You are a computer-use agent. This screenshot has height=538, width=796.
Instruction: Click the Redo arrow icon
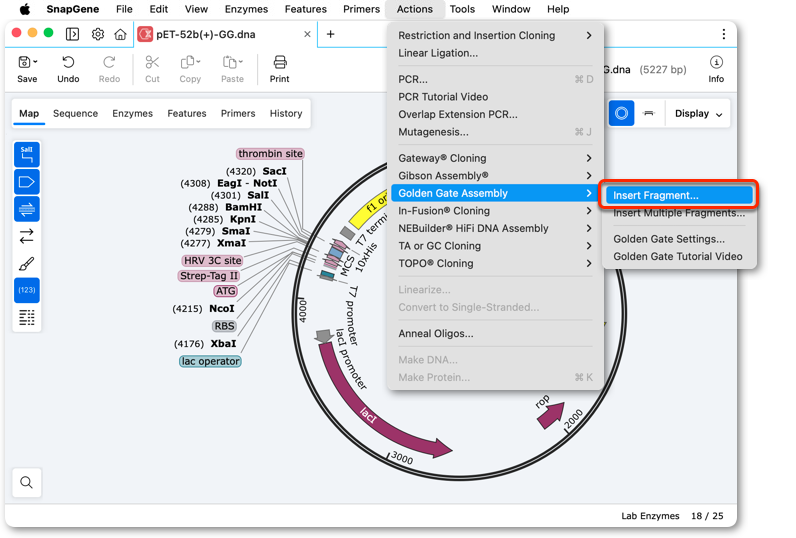pos(109,62)
